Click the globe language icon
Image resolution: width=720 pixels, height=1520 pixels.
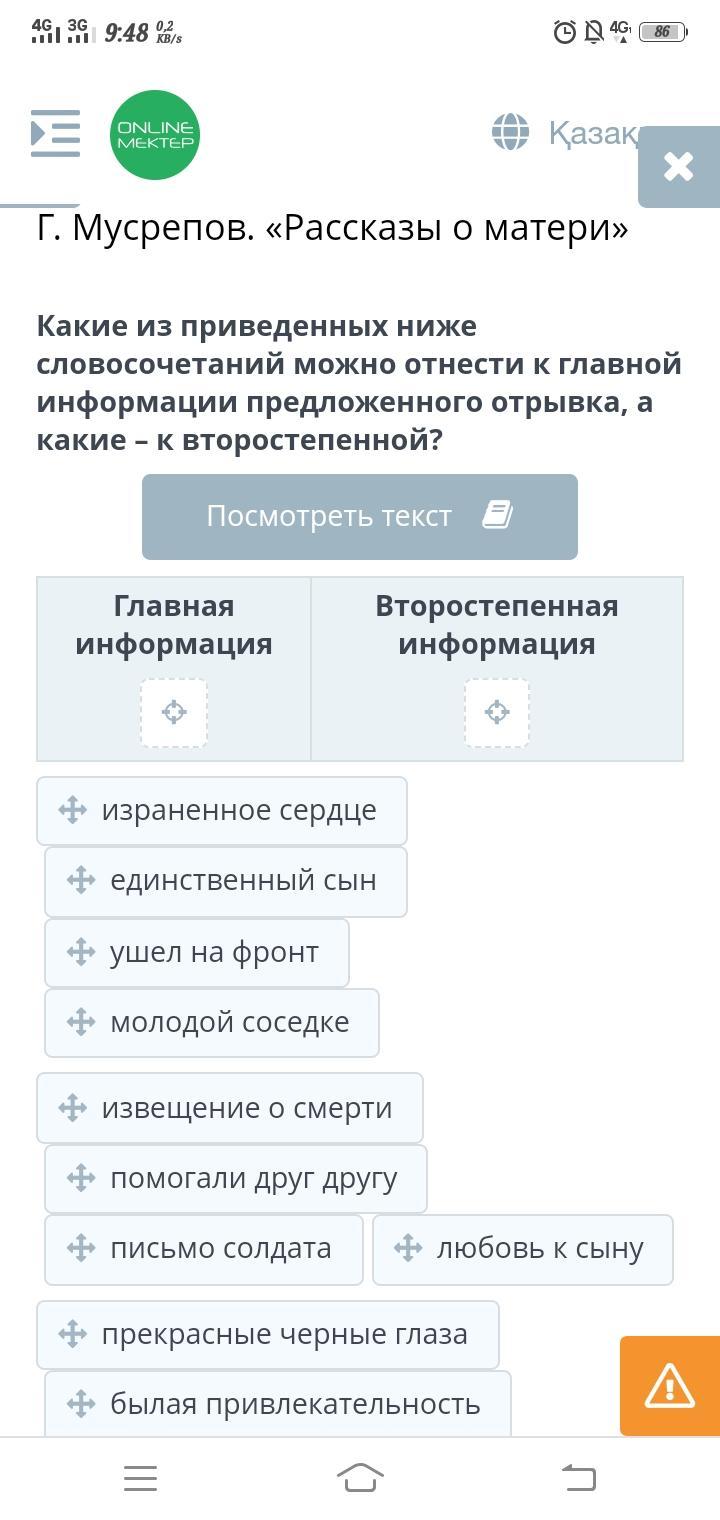(x=510, y=132)
